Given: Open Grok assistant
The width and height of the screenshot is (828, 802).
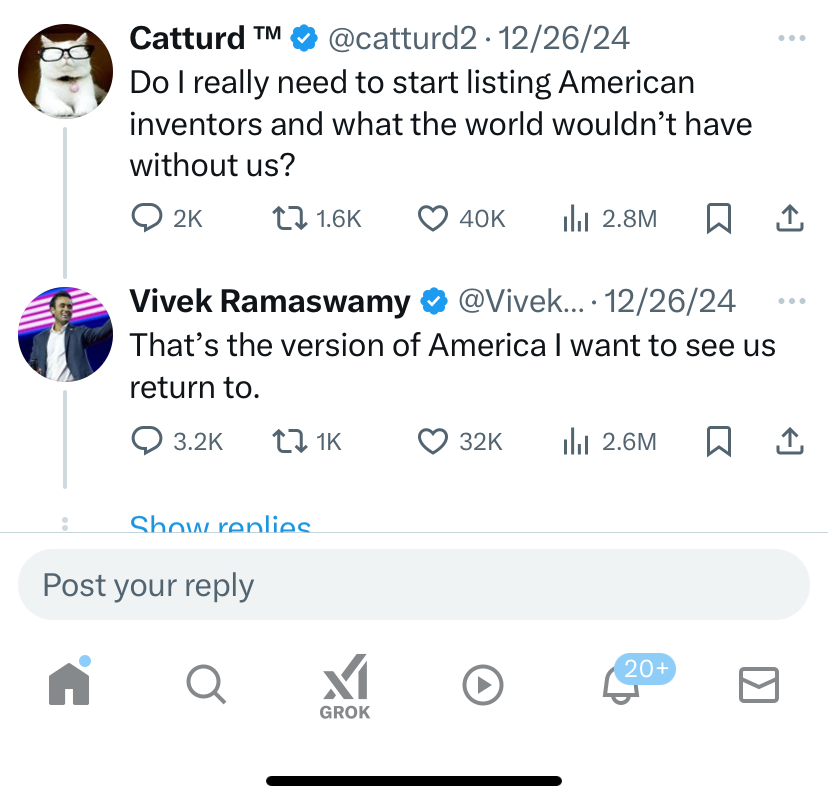Looking at the screenshot, I should coord(345,686).
